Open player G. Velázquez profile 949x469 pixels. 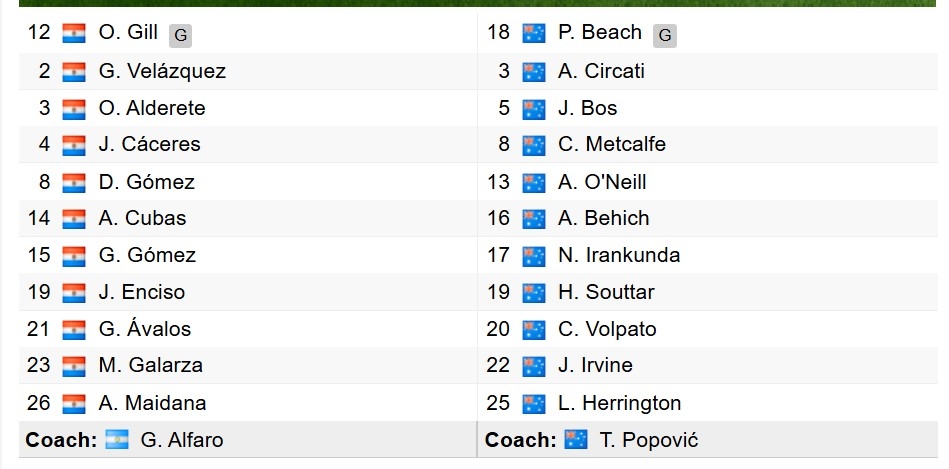tap(162, 71)
